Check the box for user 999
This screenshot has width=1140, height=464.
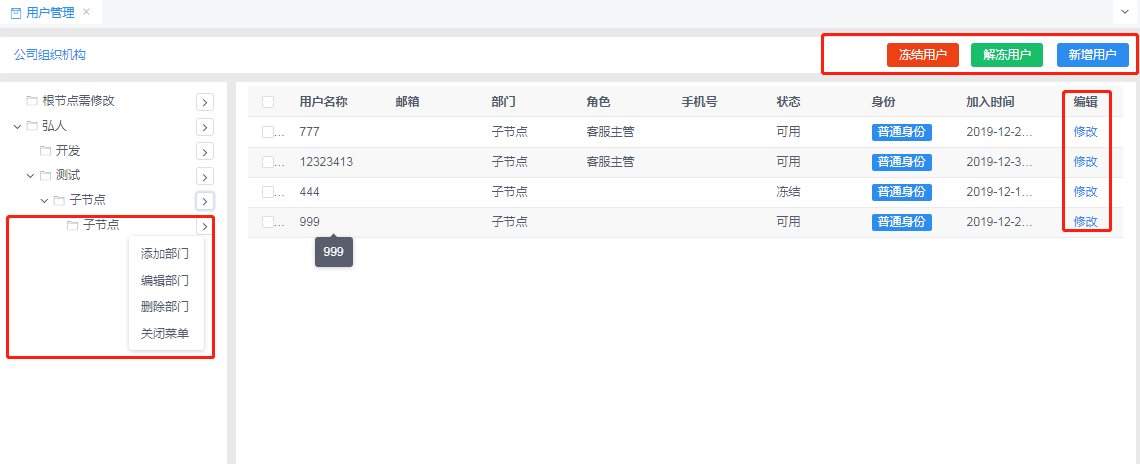point(268,222)
